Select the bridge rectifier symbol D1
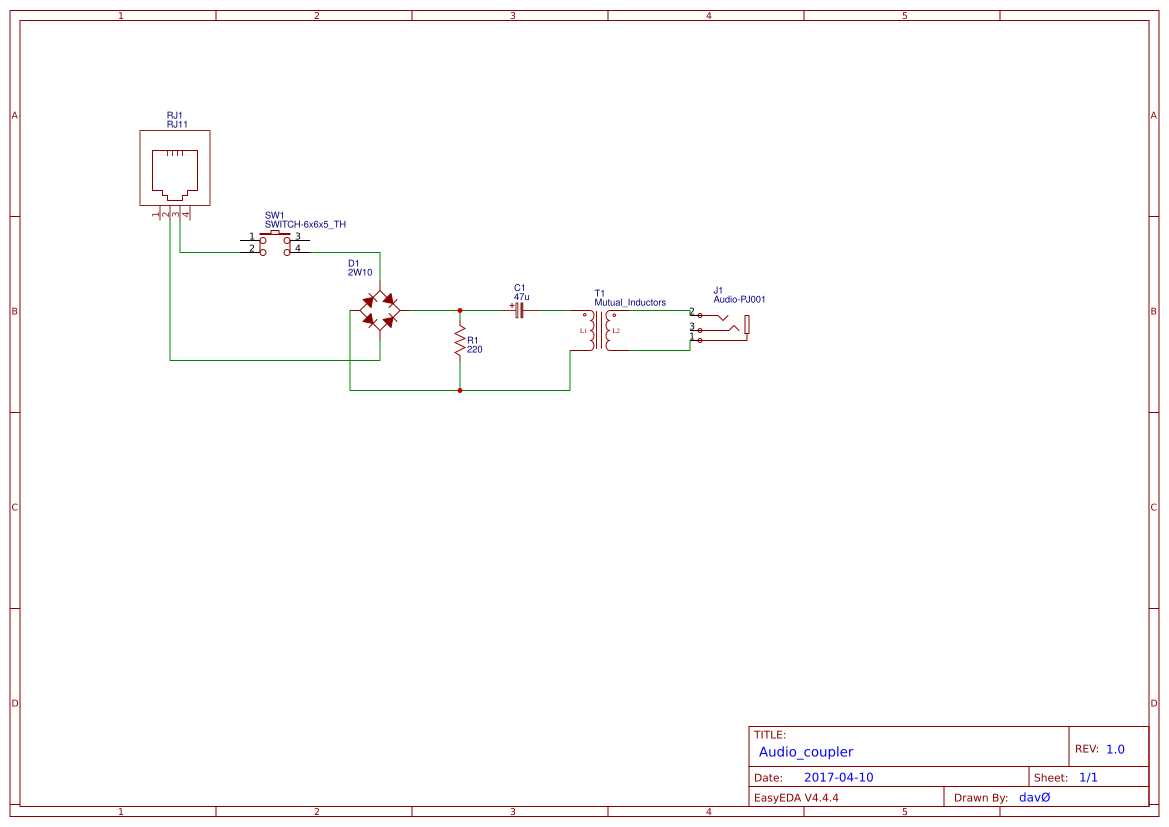The height and width of the screenshot is (827, 1169). pos(379,309)
